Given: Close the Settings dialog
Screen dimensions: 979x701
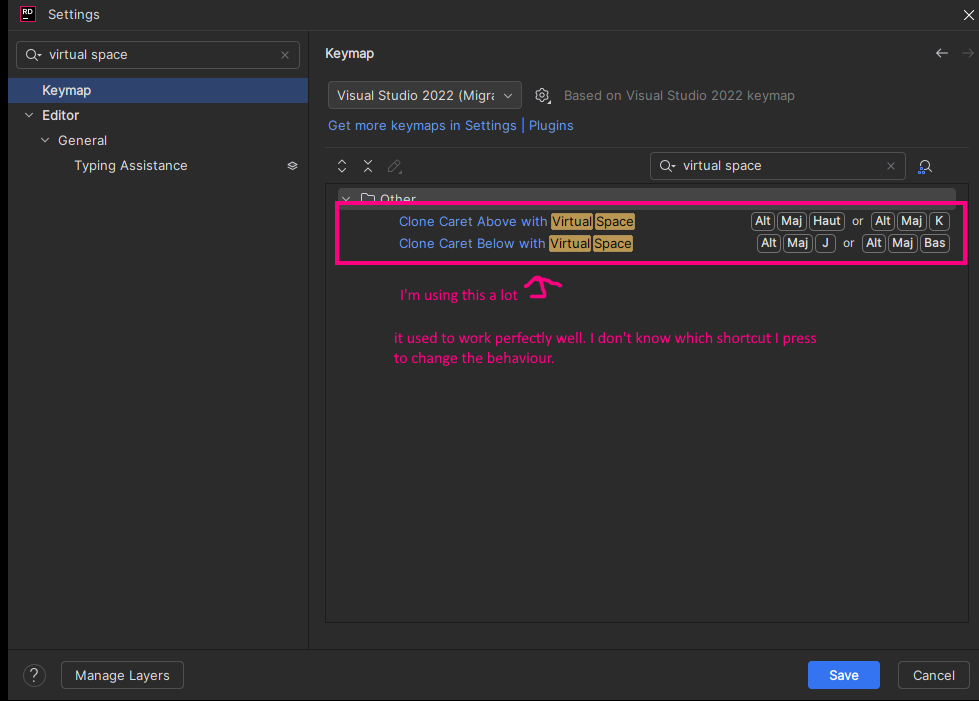Looking at the screenshot, I should (x=968, y=14).
